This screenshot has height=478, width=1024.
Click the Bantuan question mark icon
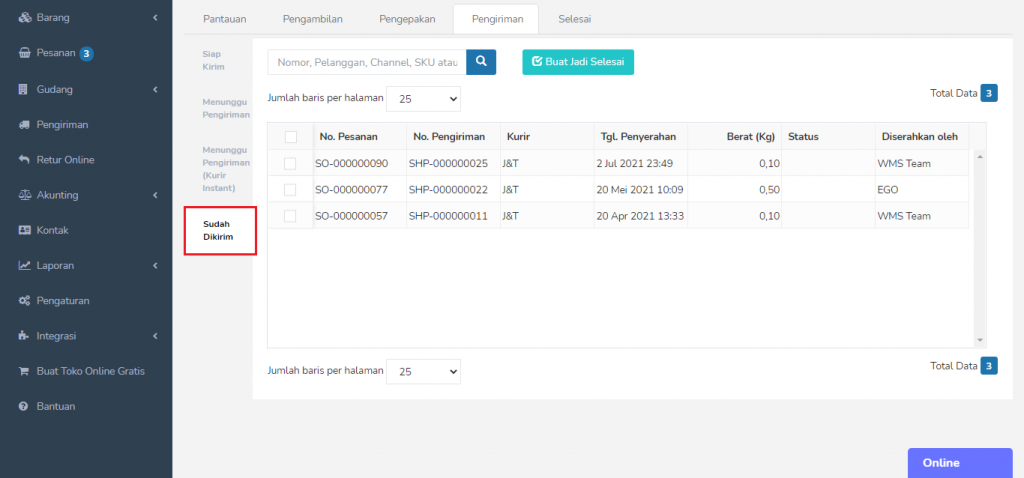(x=24, y=406)
